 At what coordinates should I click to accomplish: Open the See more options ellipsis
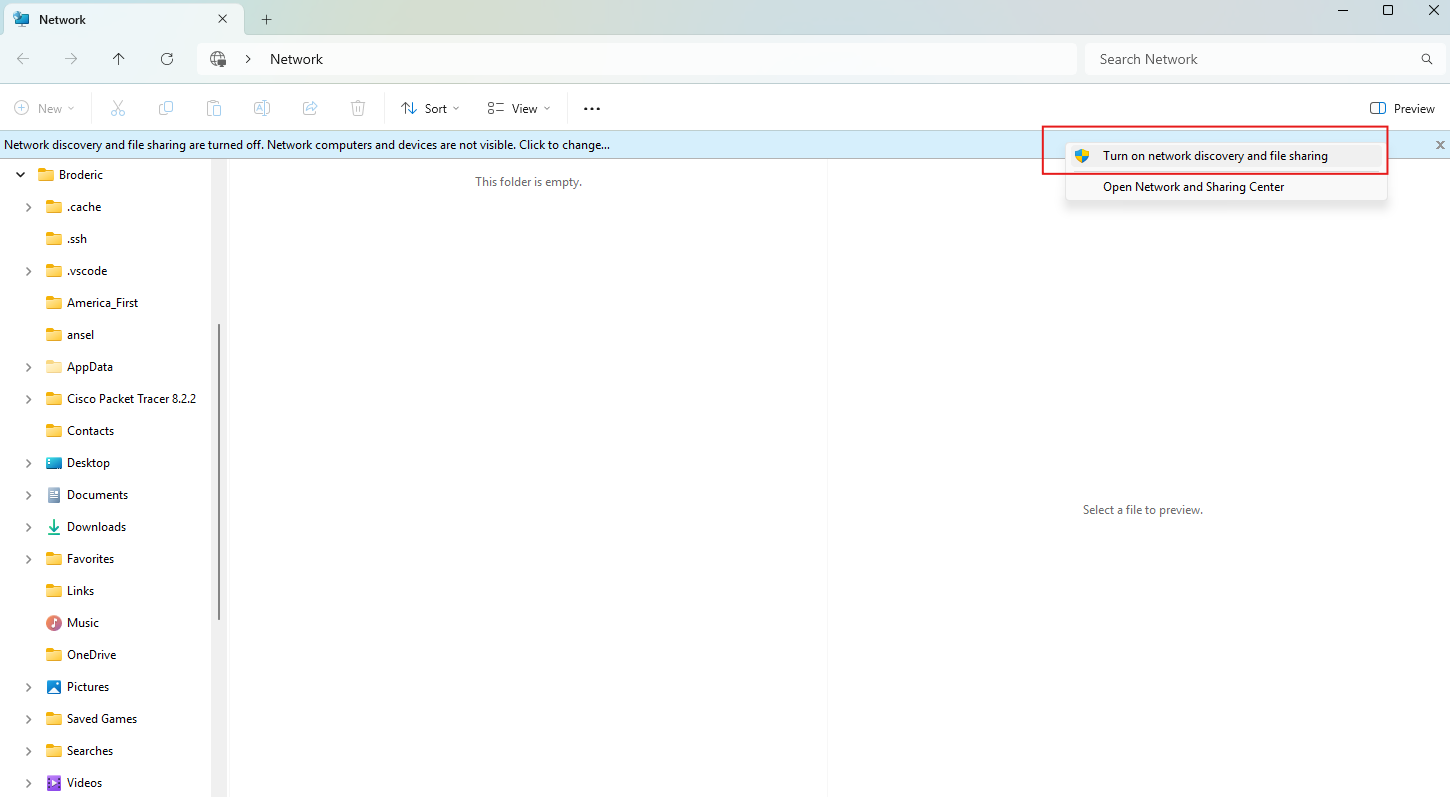pyautogui.click(x=592, y=108)
